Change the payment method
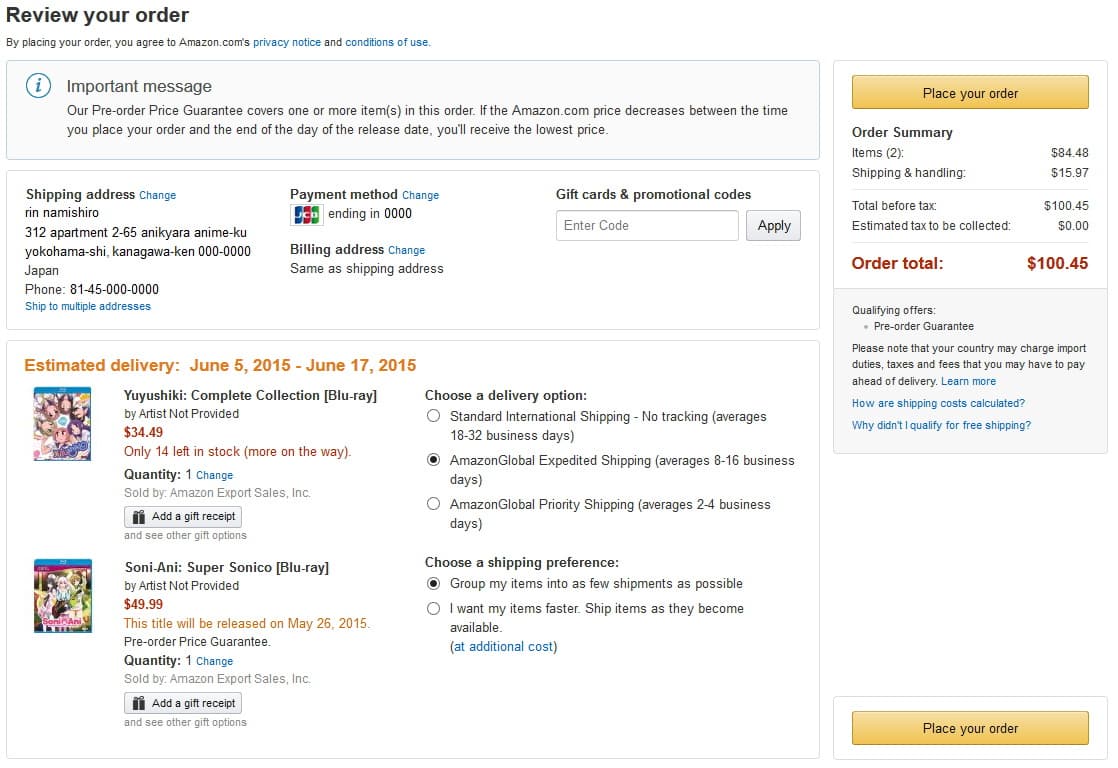The width and height of the screenshot is (1118, 768). (x=421, y=195)
